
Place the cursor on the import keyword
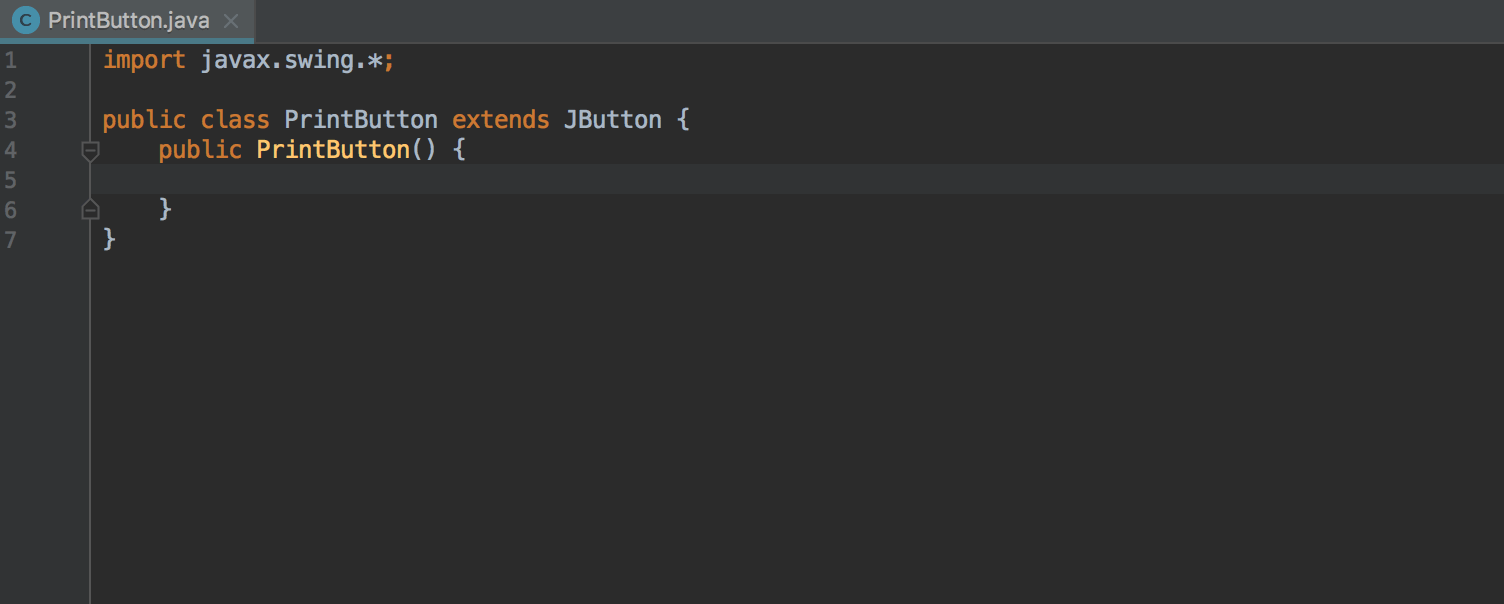(144, 60)
